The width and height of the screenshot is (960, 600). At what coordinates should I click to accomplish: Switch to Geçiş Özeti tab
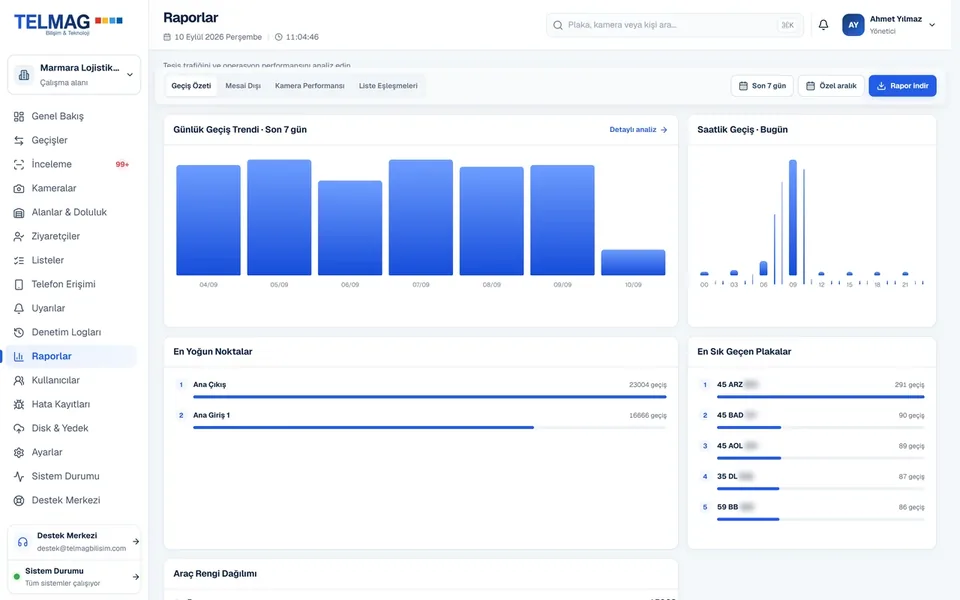[191, 86]
